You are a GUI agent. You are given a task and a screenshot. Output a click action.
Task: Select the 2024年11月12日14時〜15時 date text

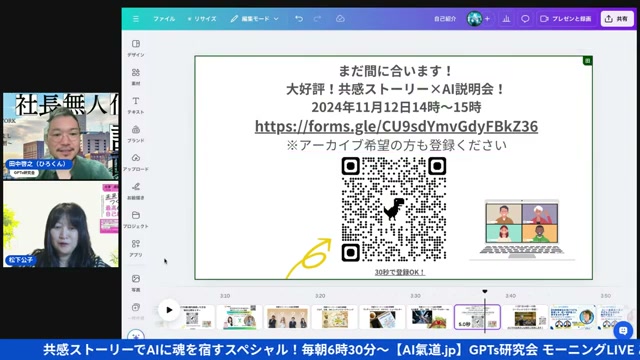396,107
